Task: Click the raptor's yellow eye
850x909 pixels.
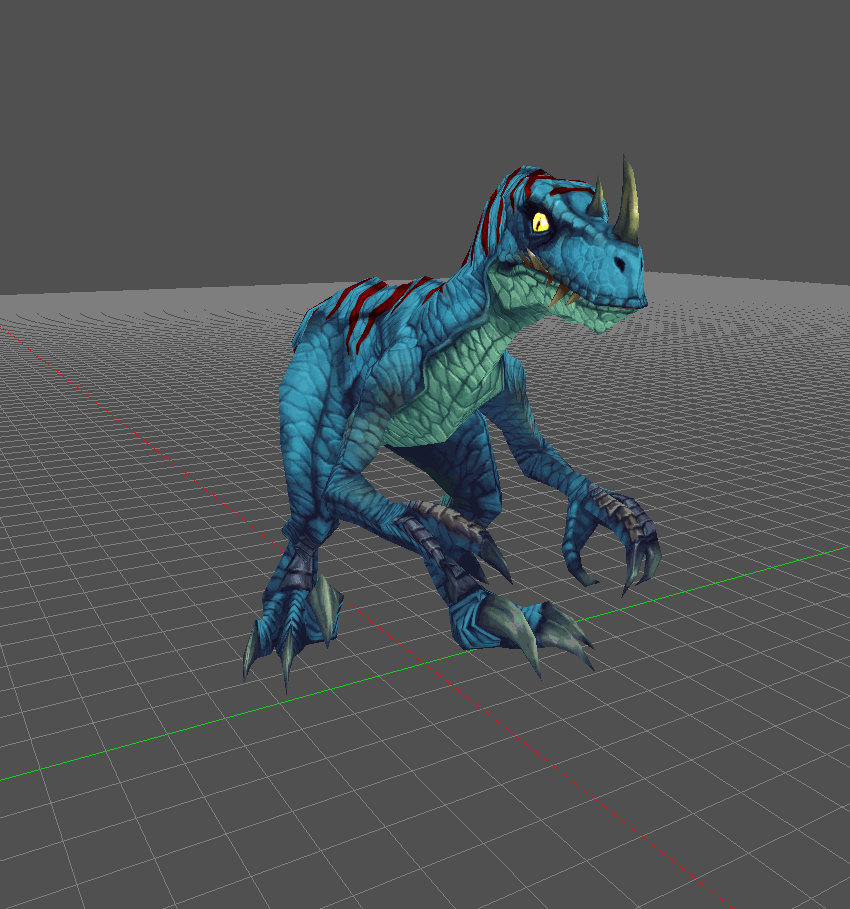Action: (540, 222)
